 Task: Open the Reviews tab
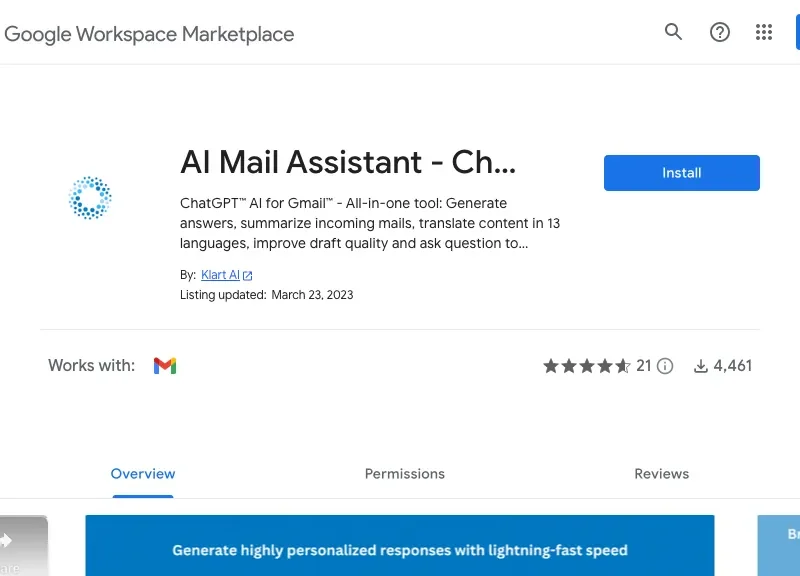(x=661, y=473)
